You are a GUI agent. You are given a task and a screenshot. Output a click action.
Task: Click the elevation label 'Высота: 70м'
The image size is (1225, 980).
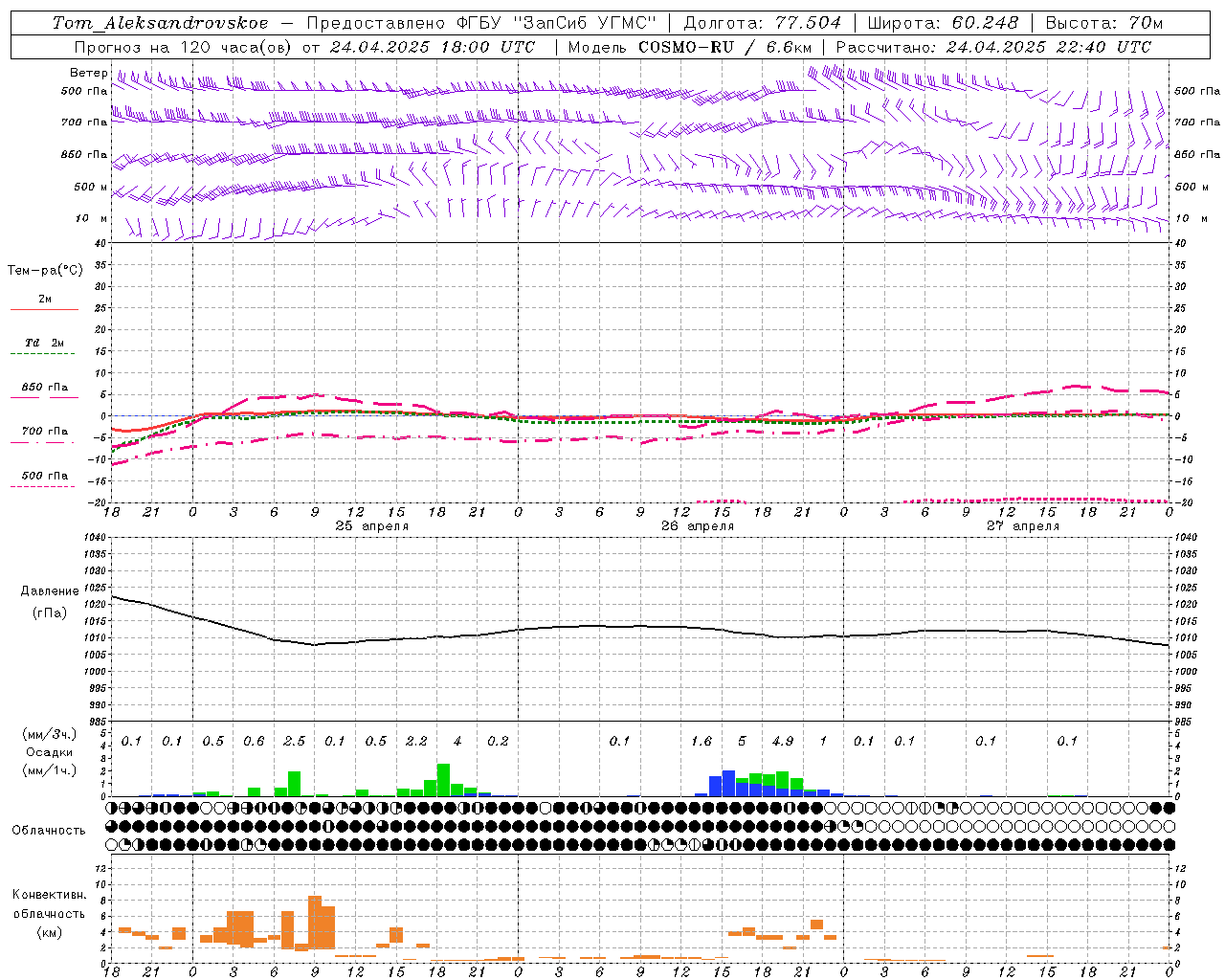[x=1104, y=23]
